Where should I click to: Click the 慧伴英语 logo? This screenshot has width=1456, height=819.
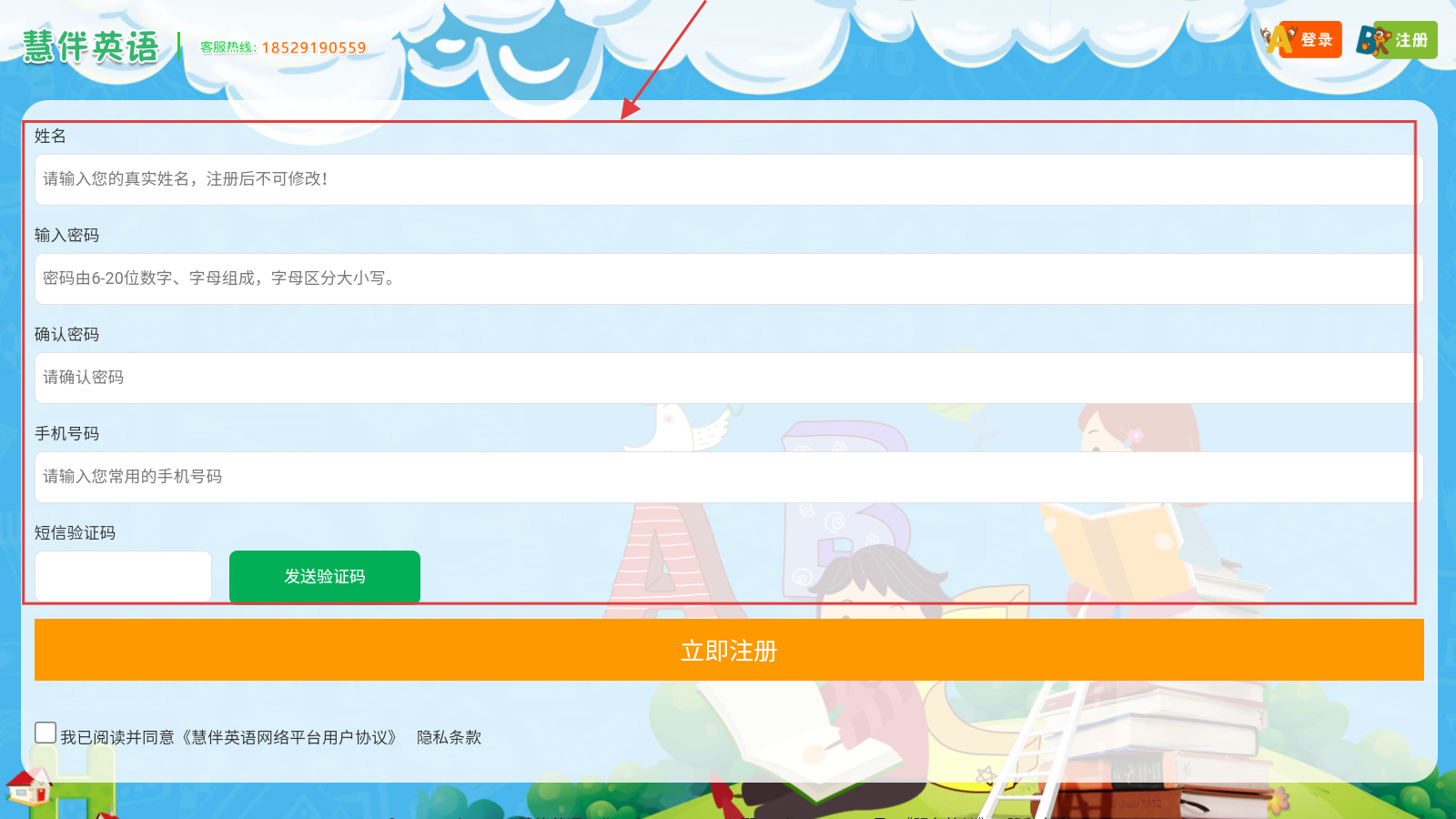click(x=90, y=46)
